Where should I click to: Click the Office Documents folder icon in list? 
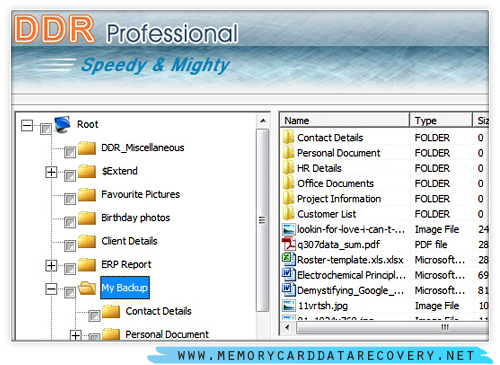288,183
